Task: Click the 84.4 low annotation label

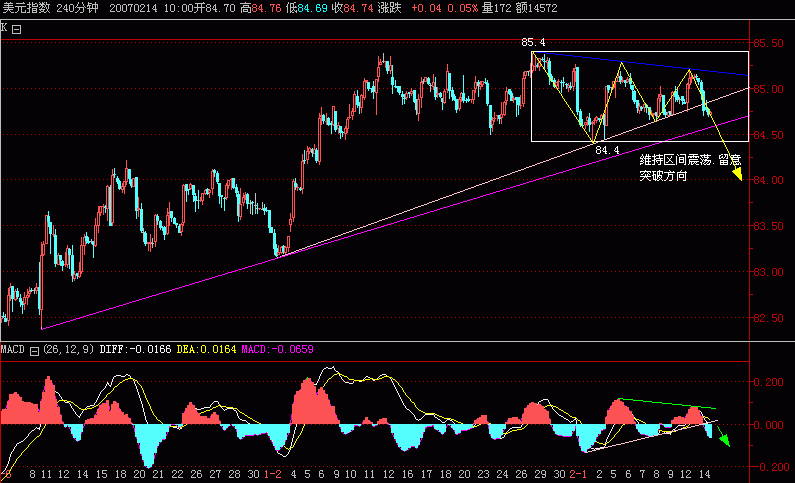Action: click(607, 150)
